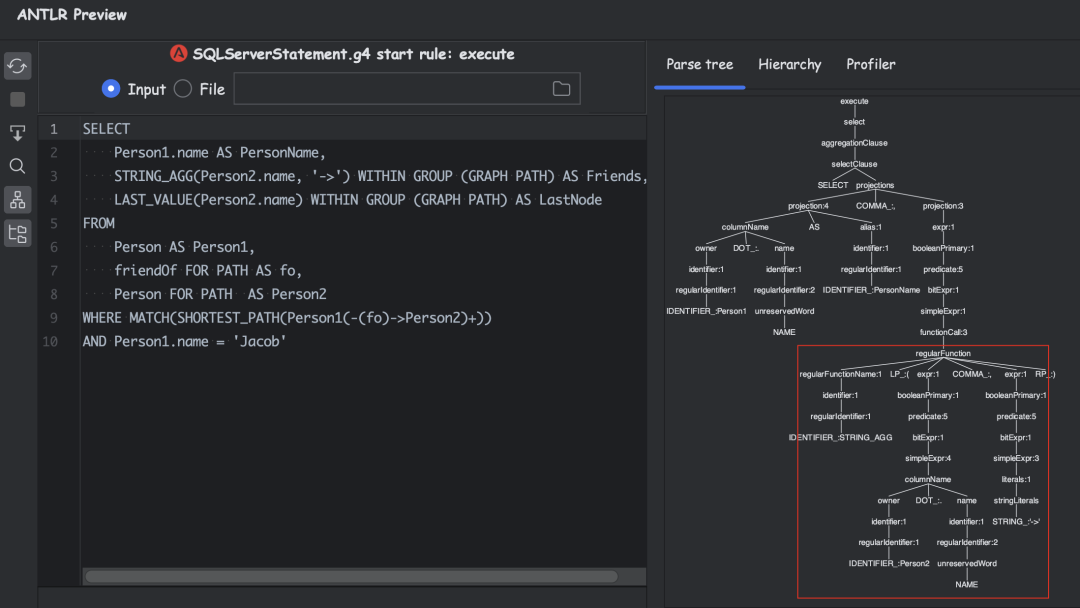Click the simpleExpr:3 node

click(x=1016, y=459)
